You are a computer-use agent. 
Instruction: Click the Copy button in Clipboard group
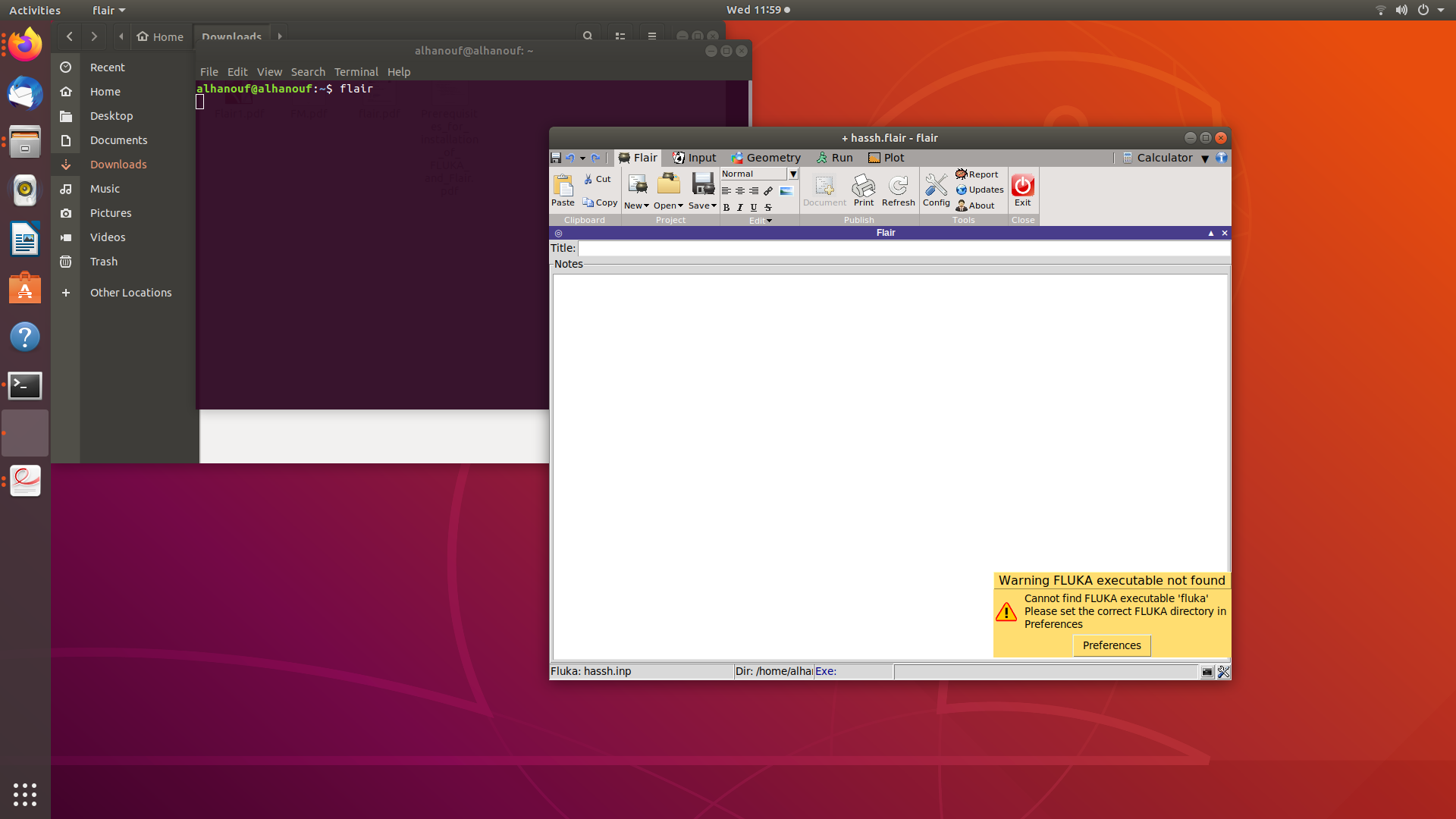[x=600, y=202]
